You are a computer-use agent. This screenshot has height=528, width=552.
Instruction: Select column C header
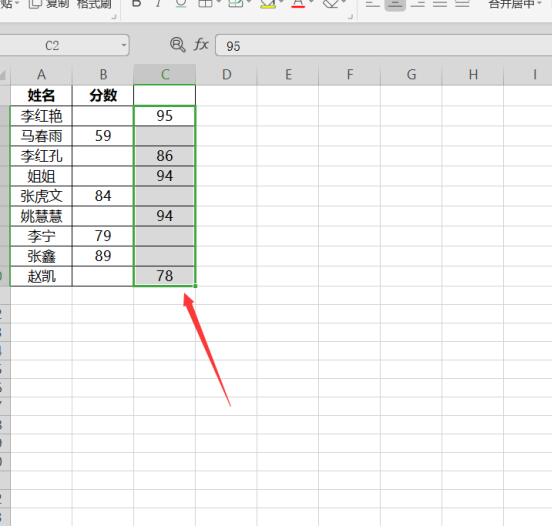coord(165,75)
